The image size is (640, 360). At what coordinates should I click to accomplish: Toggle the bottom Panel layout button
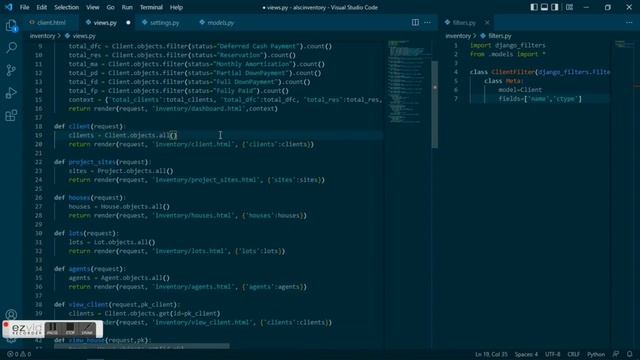(x=544, y=7)
